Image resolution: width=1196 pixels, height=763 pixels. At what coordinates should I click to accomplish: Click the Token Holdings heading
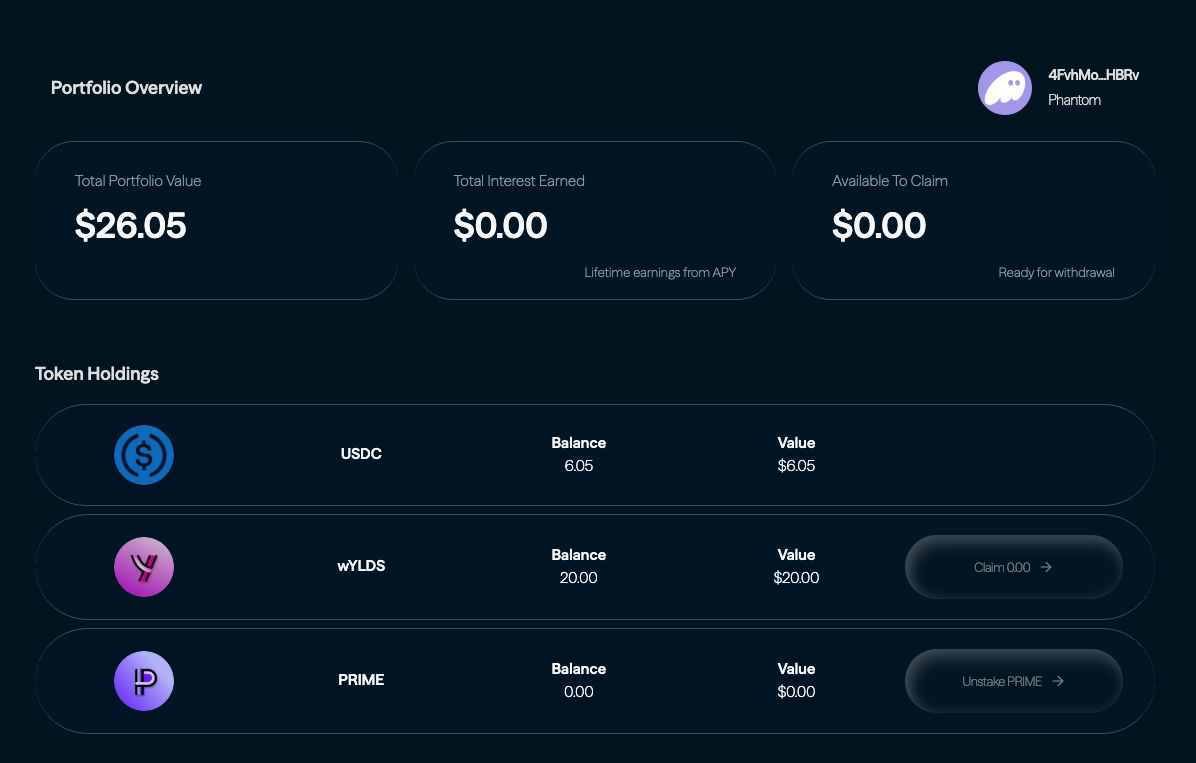click(97, 374)
